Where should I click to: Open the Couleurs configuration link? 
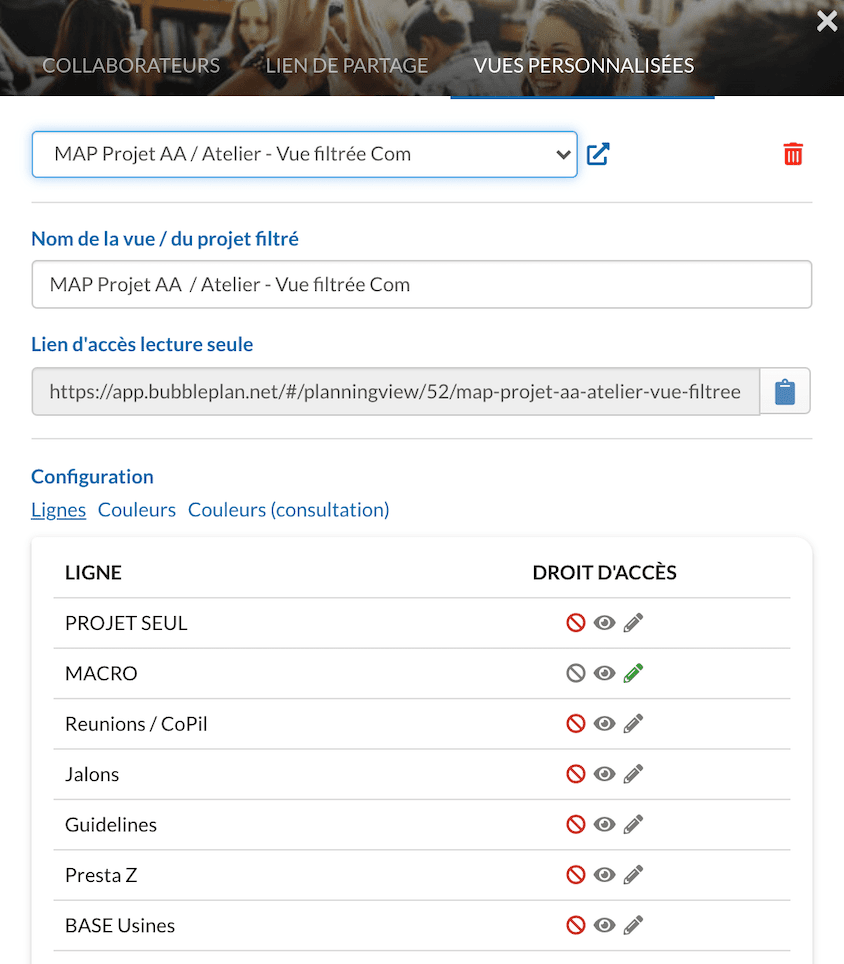[x=136, y=510]
